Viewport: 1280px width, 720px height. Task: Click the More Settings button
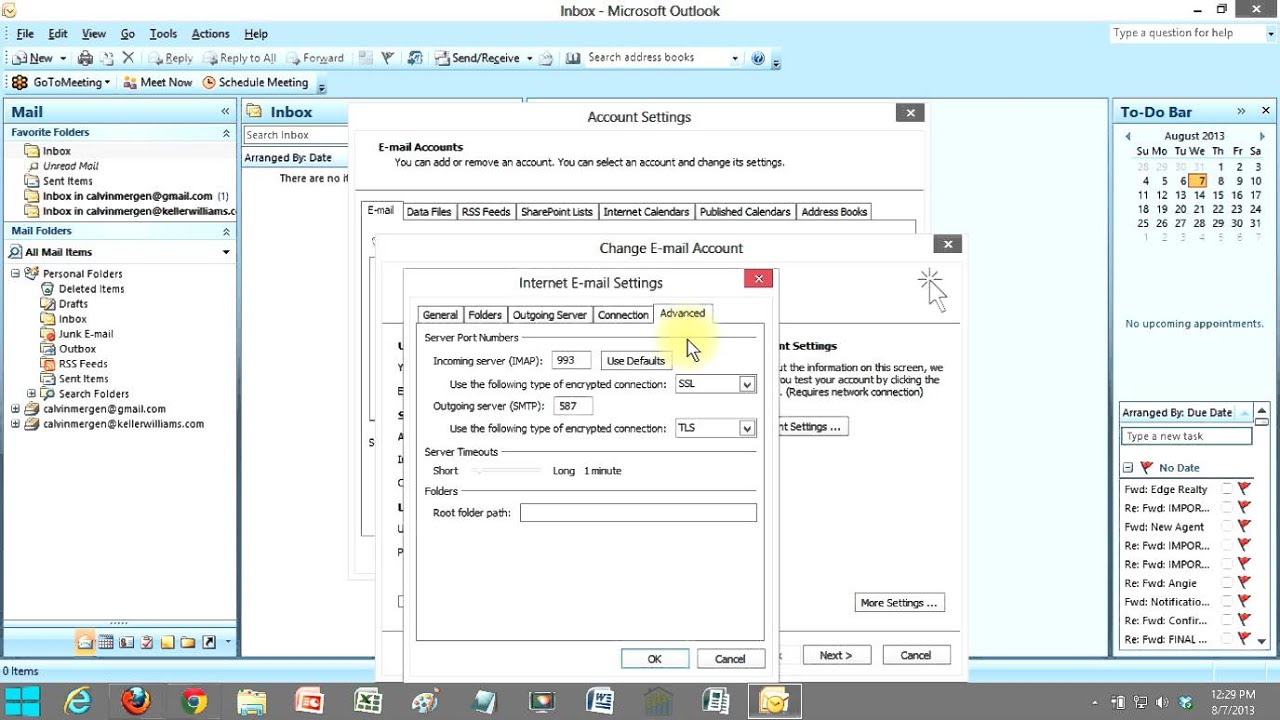coord(899,603)
